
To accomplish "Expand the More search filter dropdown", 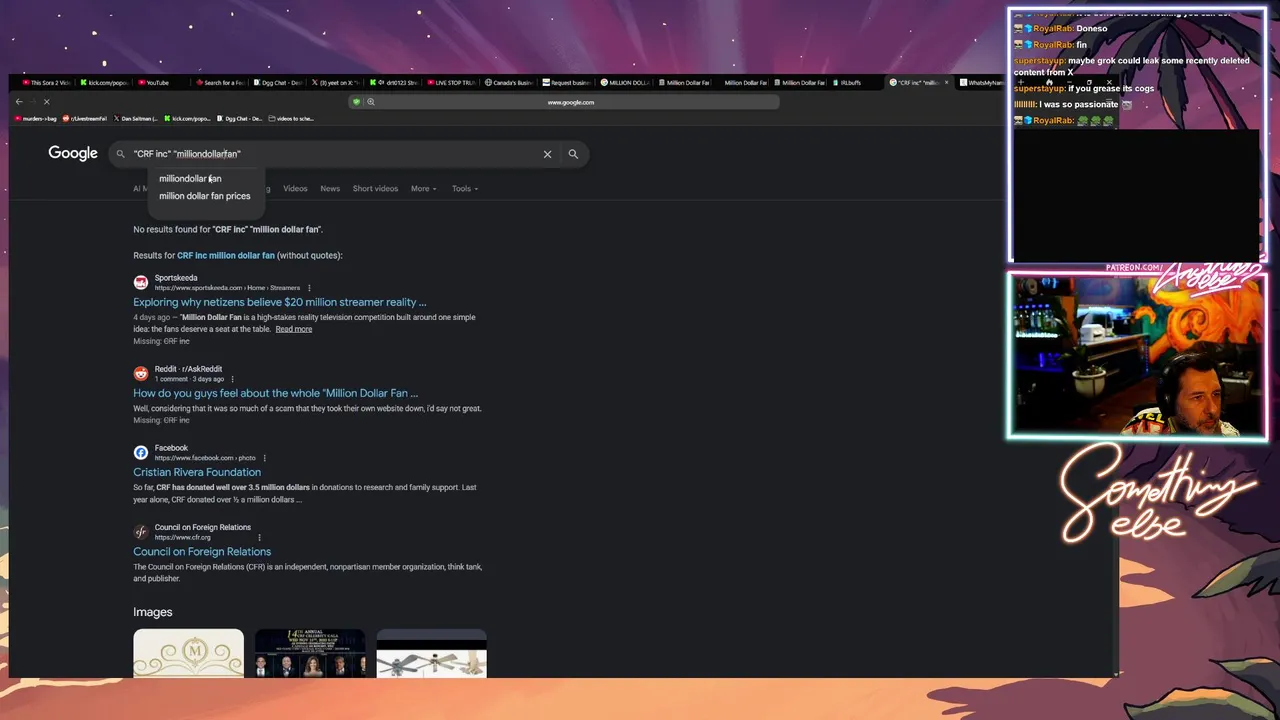I will 424,188.
